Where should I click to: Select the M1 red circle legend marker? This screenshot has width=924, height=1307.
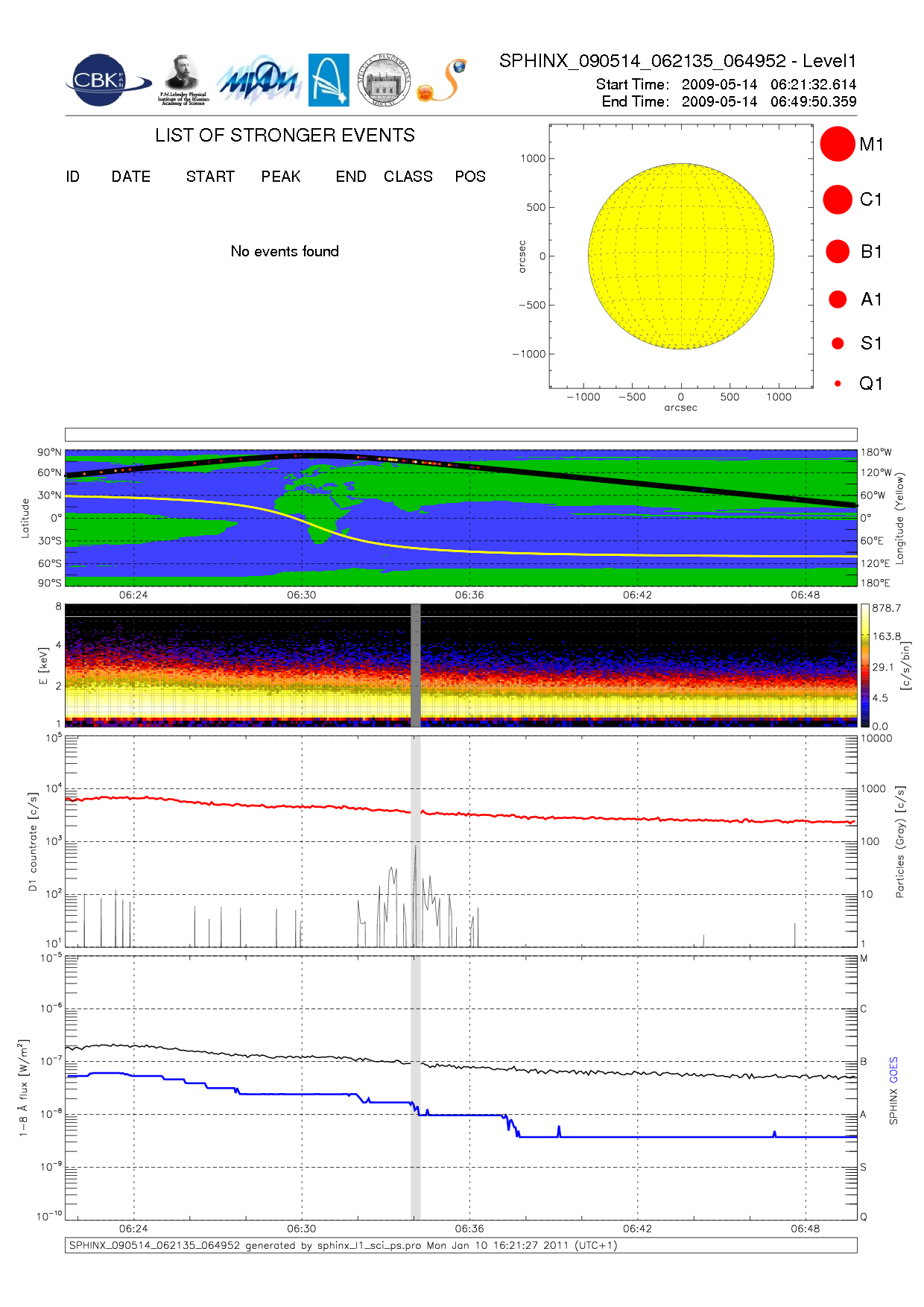837,144
